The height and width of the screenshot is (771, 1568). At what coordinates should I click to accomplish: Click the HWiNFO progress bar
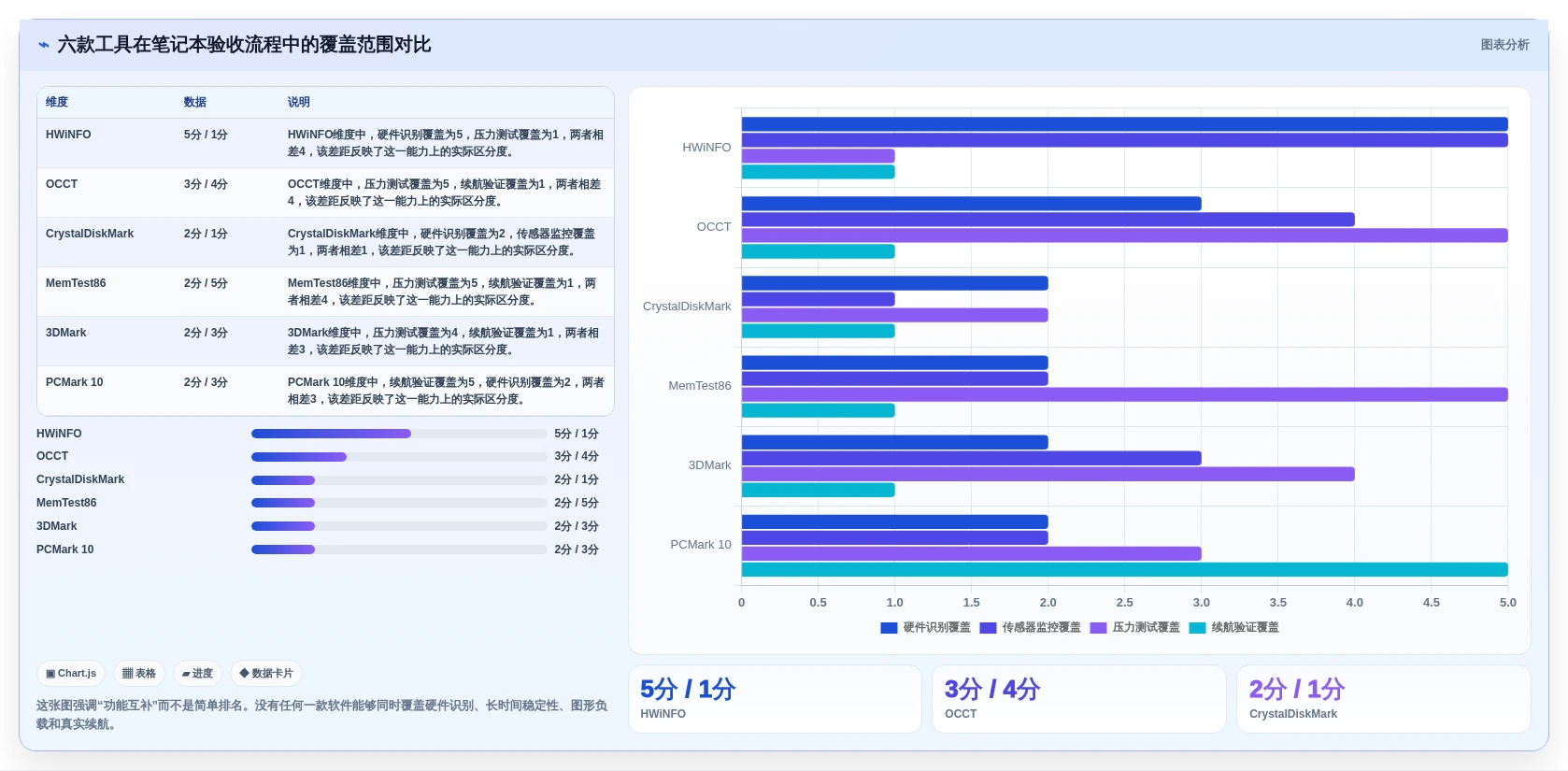[399, 434]
